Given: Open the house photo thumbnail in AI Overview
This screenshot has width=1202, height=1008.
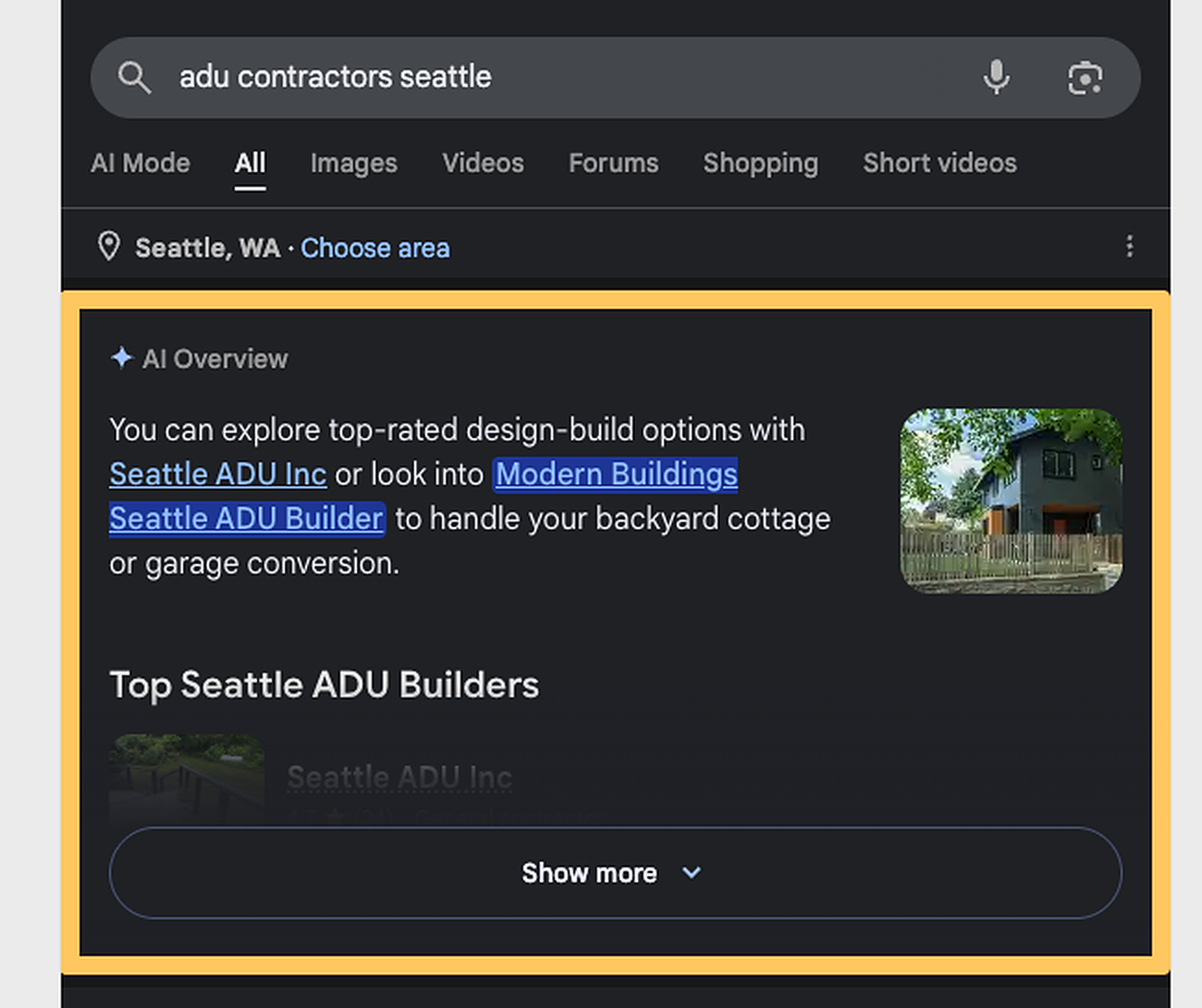Looking at the screenshot, I should click(x=1012, y=500).
